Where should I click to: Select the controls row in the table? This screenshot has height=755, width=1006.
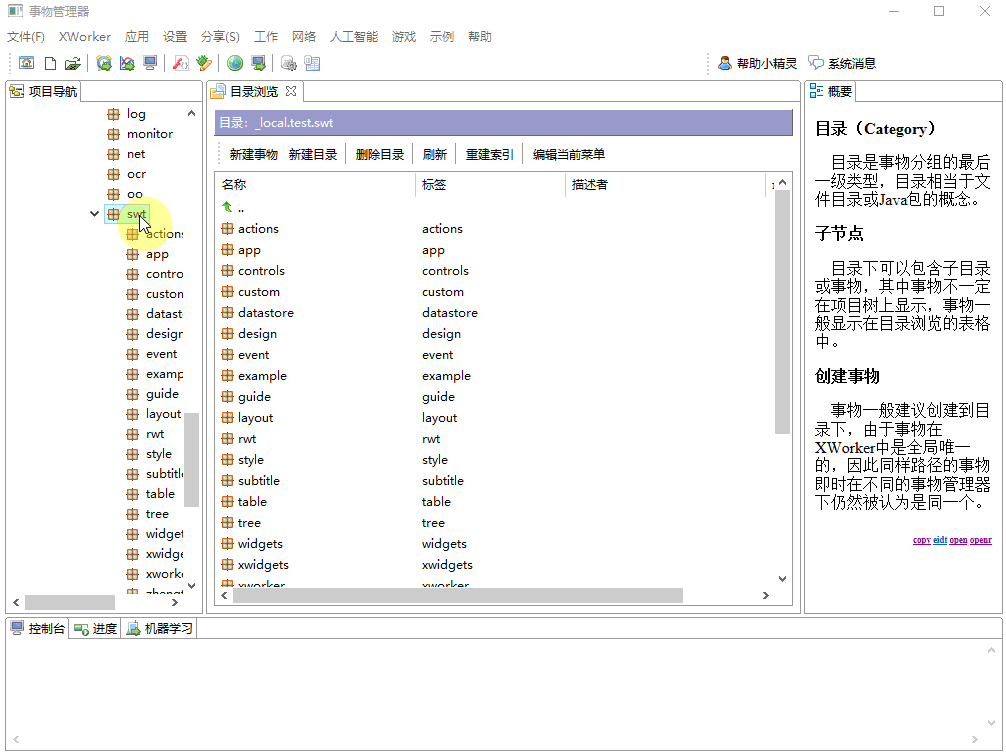click(493, 271)
